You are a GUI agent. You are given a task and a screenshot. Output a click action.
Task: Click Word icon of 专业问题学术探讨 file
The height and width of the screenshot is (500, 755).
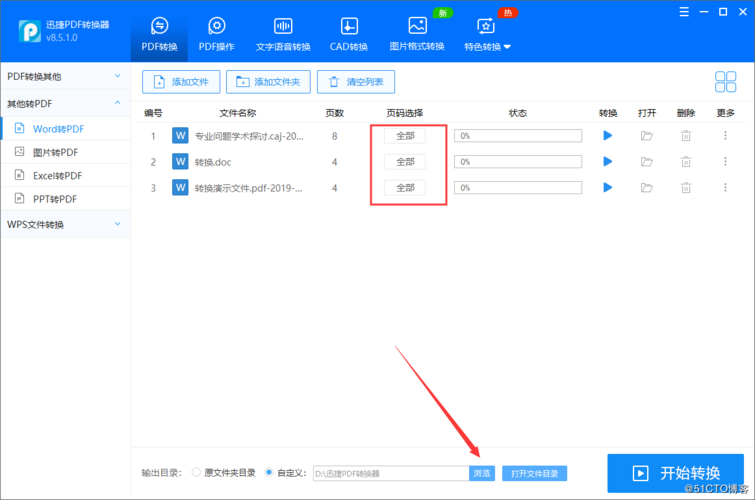pyautogui.click(x=180, y=135)
